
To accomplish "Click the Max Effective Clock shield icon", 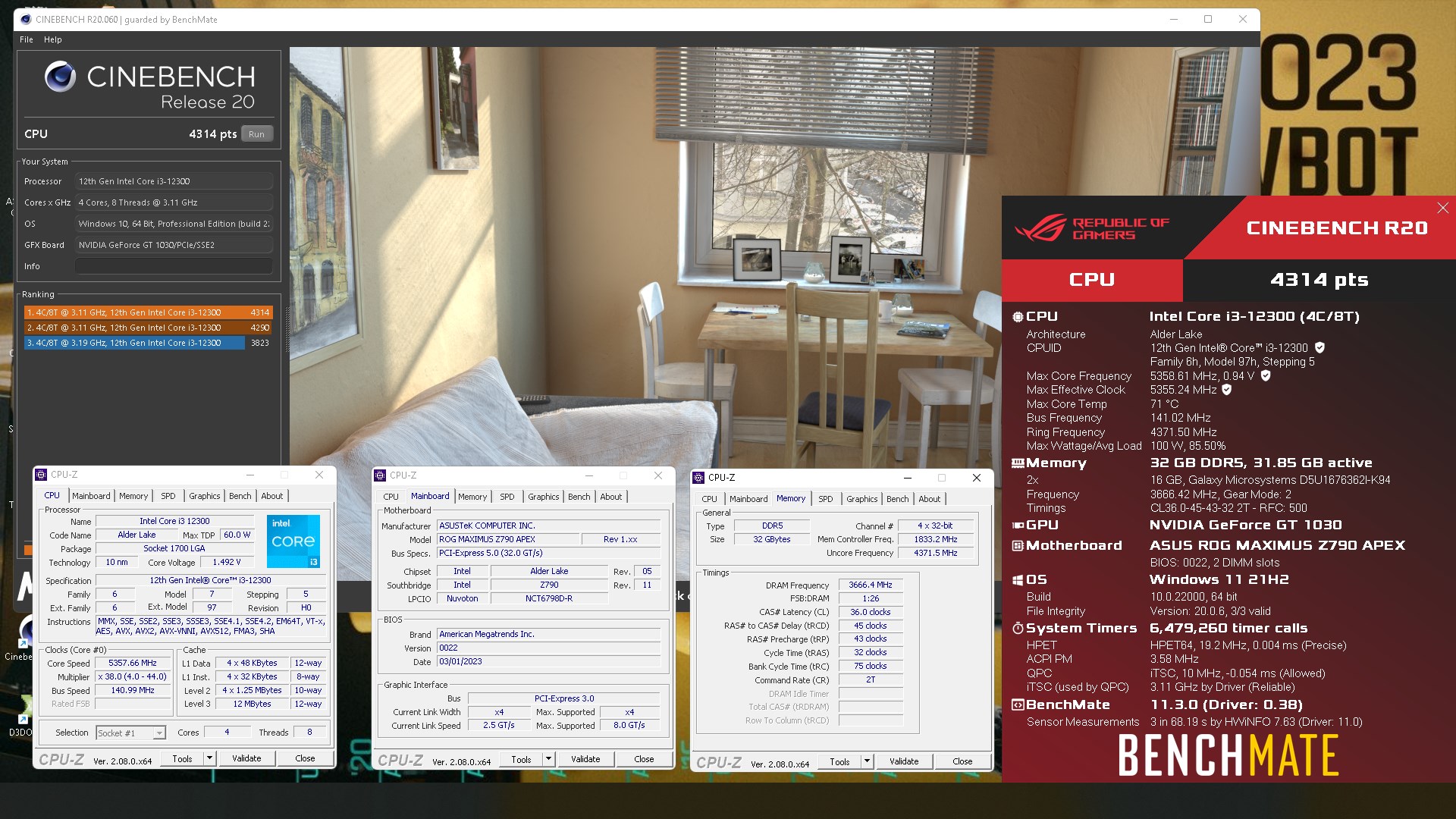I will point(1227,390).
